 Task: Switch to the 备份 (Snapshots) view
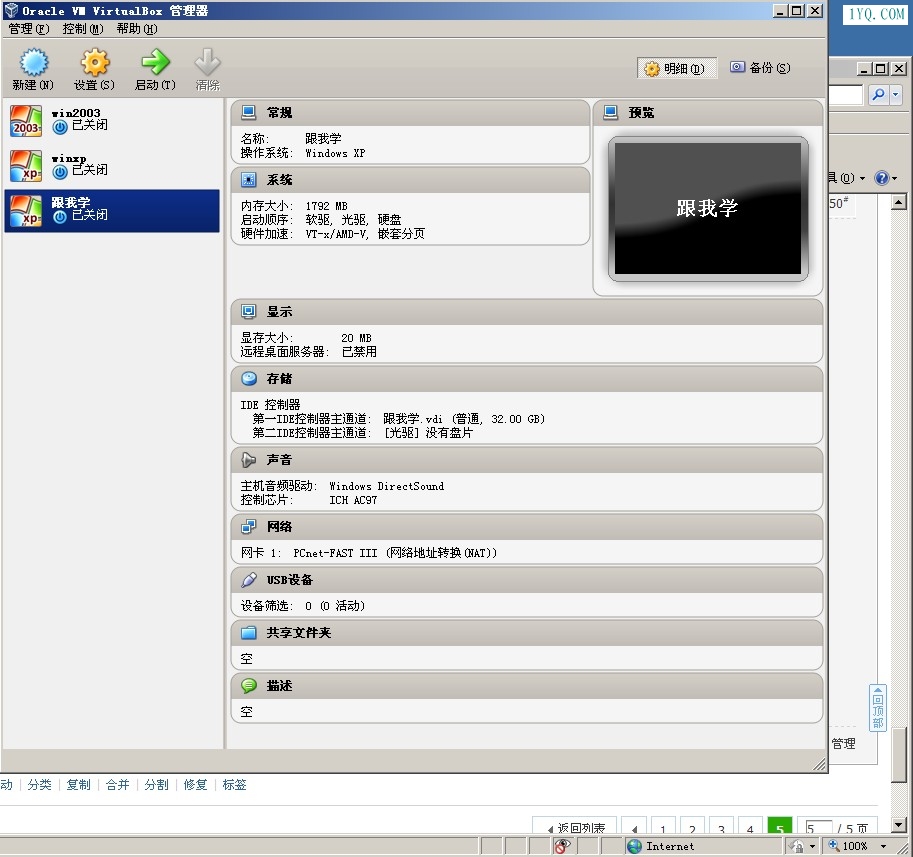pyautogui.click(x=760, y=68)
